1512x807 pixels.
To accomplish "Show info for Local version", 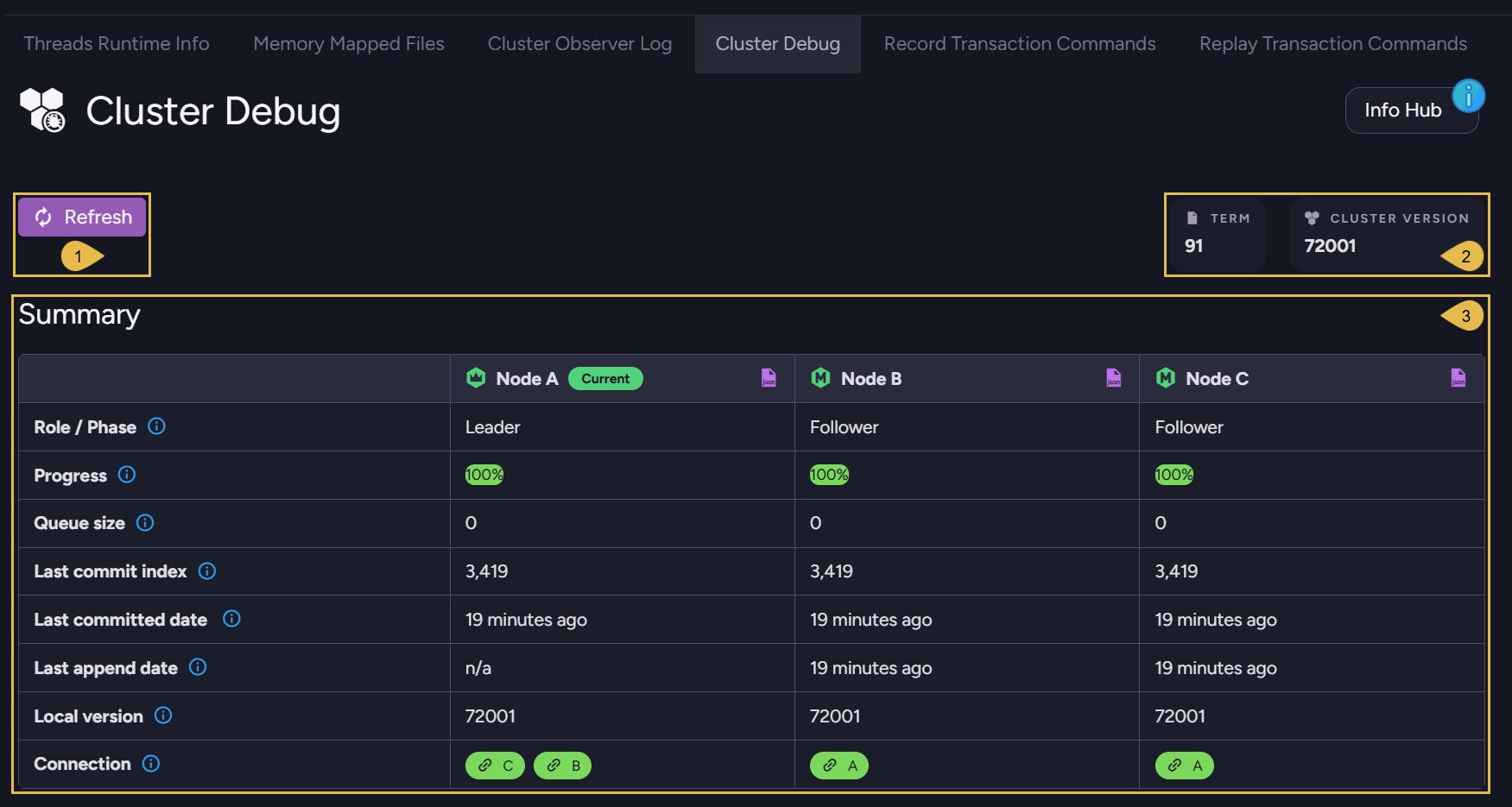I will click(x=163, y=716).
